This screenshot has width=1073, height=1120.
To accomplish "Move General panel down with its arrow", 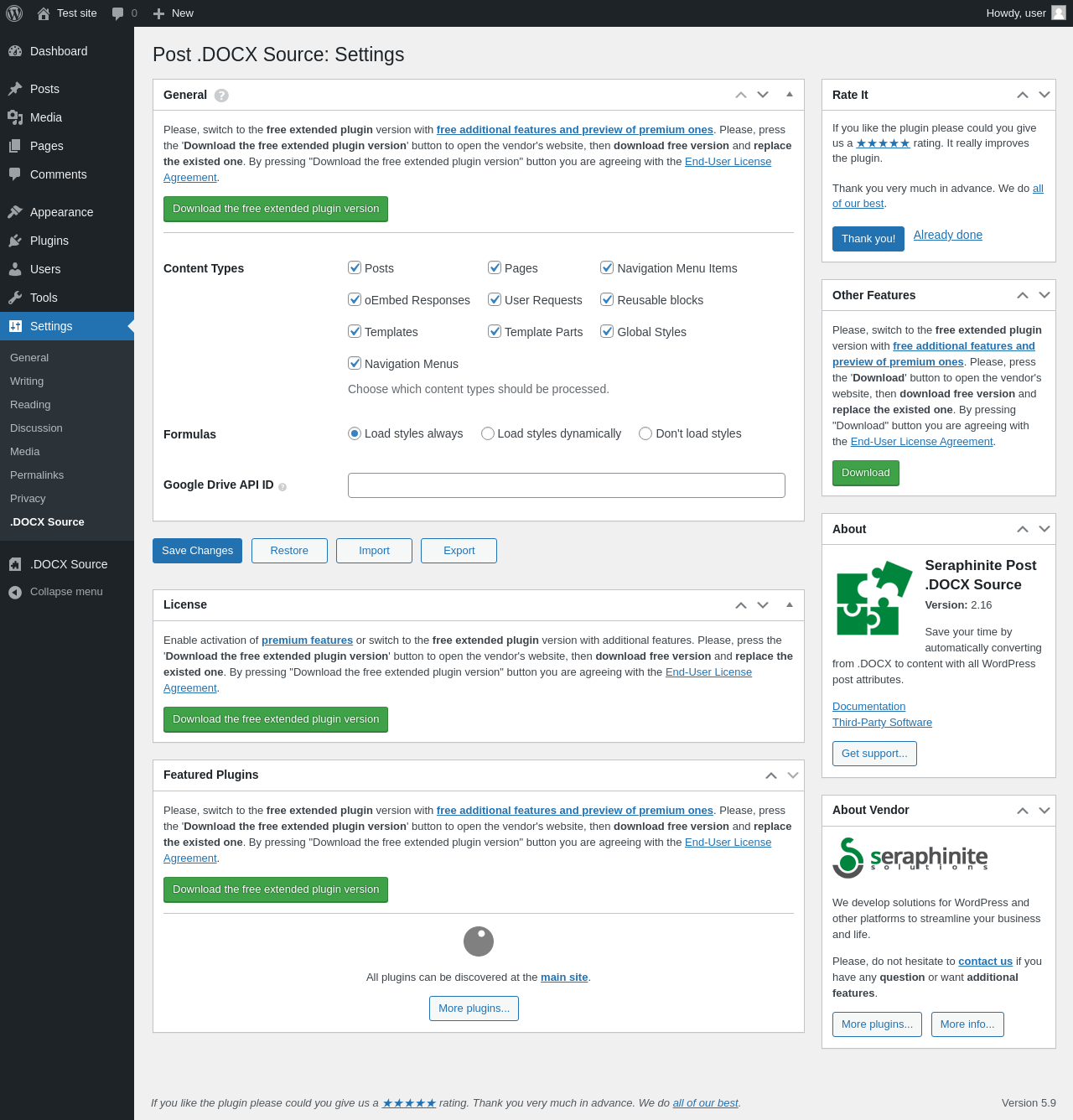I will coord(763,95).
